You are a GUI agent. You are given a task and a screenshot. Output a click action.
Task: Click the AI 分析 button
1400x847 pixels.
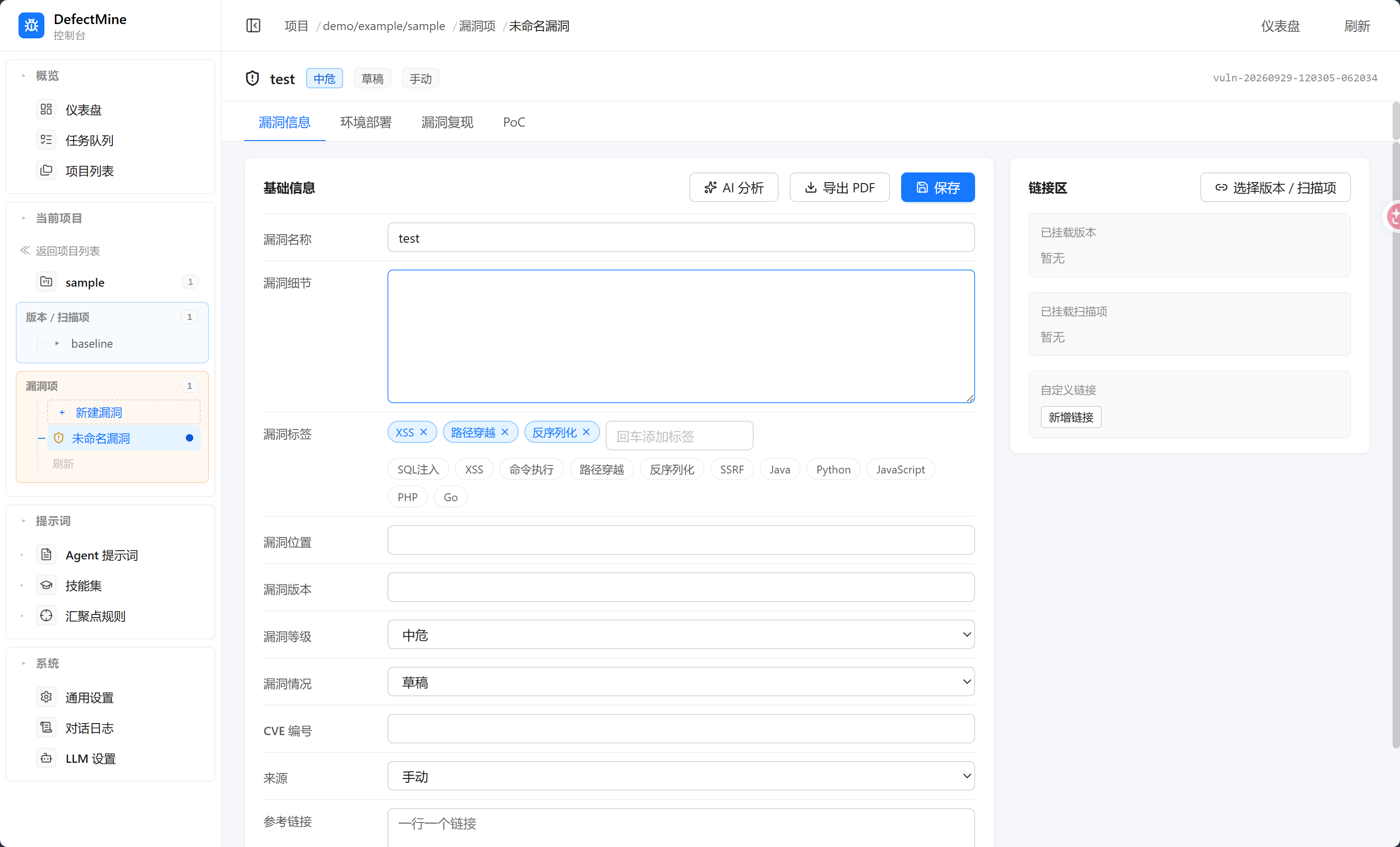click(734, 187)
